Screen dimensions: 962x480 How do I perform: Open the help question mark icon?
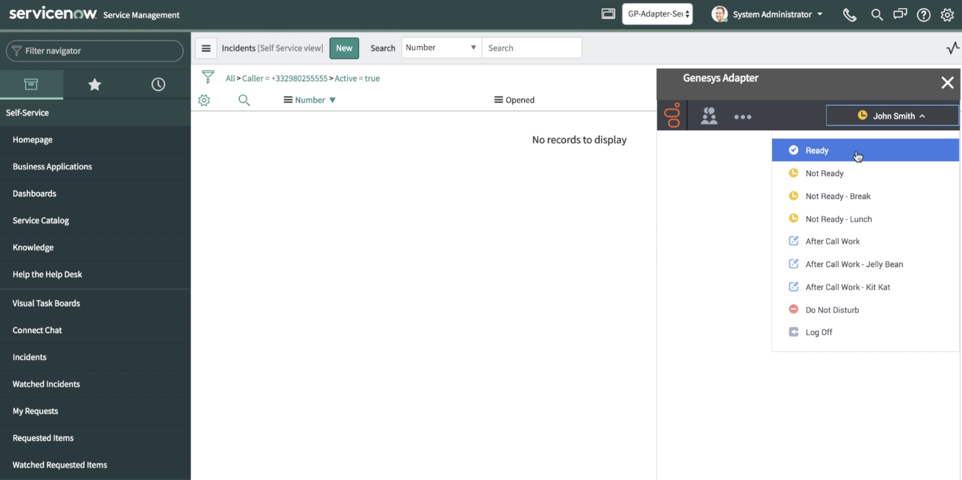(x=923, y=15)
